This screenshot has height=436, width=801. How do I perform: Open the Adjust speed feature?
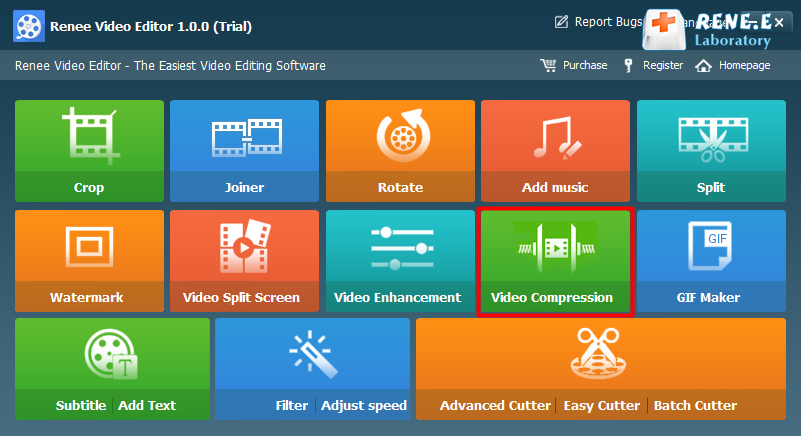point(364,405)
